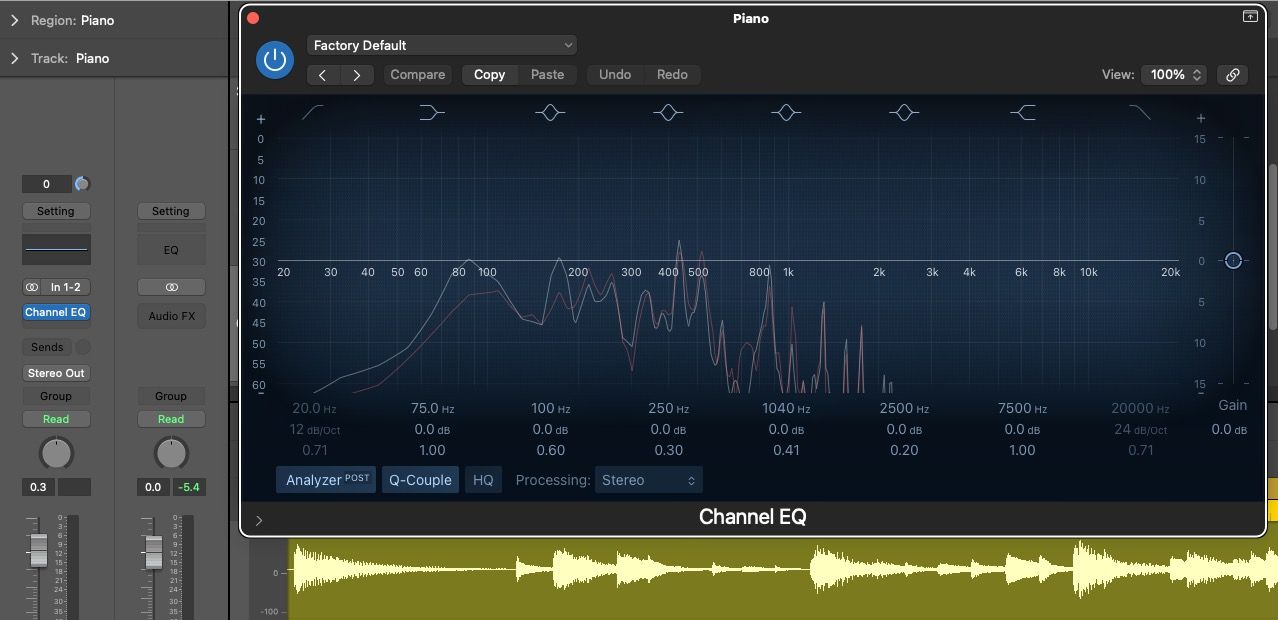The image size is (1278, 620).
Task: Toggle the Channel EQ power button
Action: pyautogui.click(x=274, y=60)
